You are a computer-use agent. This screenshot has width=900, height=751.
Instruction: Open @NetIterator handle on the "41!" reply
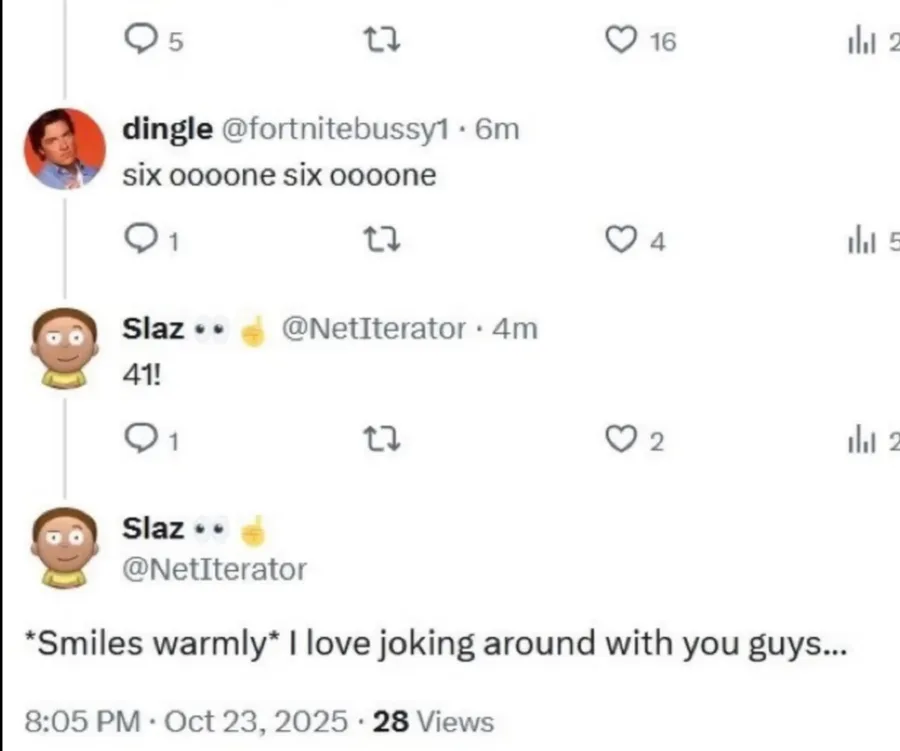374,328
